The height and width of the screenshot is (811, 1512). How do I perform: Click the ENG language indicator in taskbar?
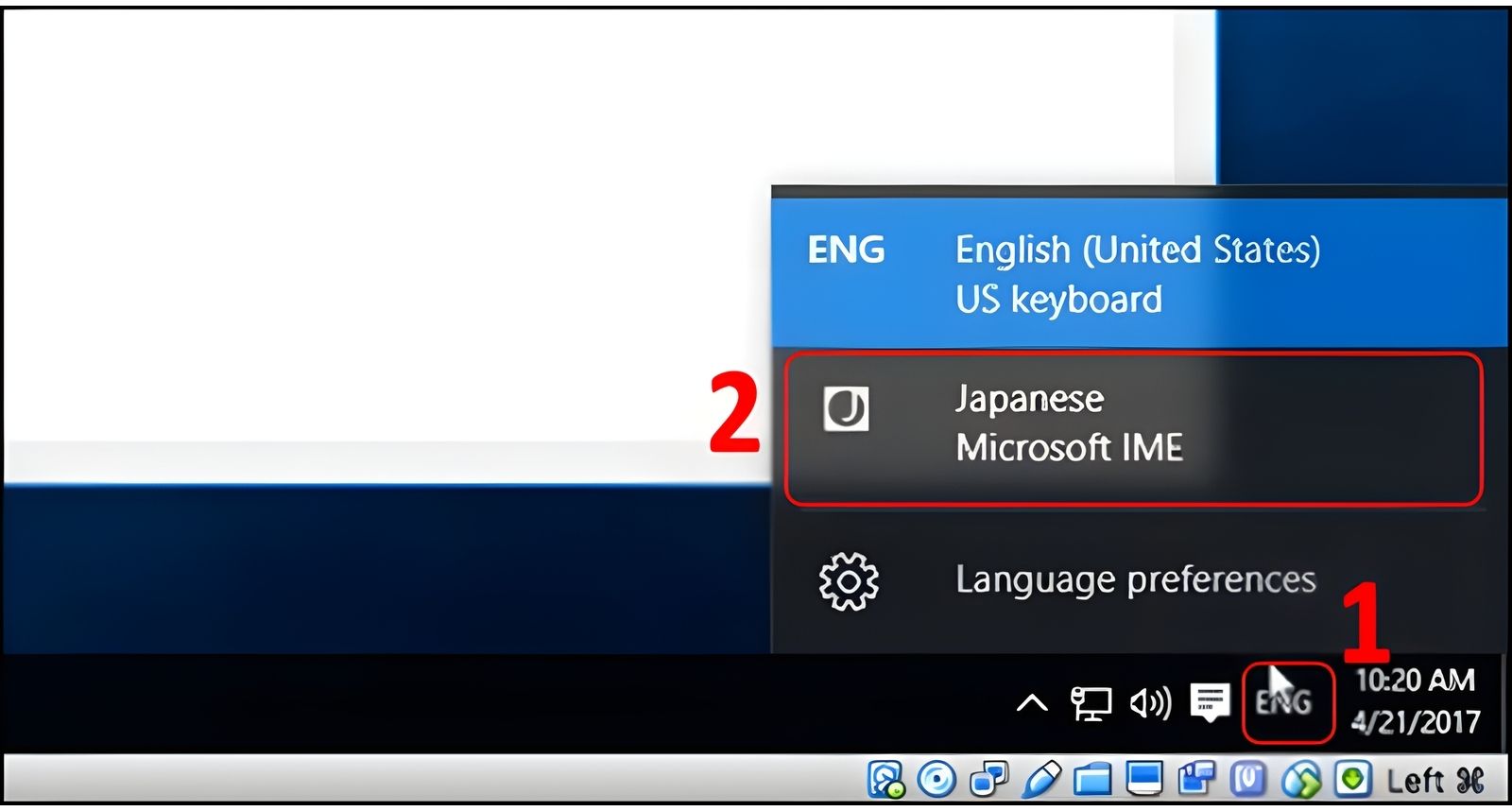1283,701
